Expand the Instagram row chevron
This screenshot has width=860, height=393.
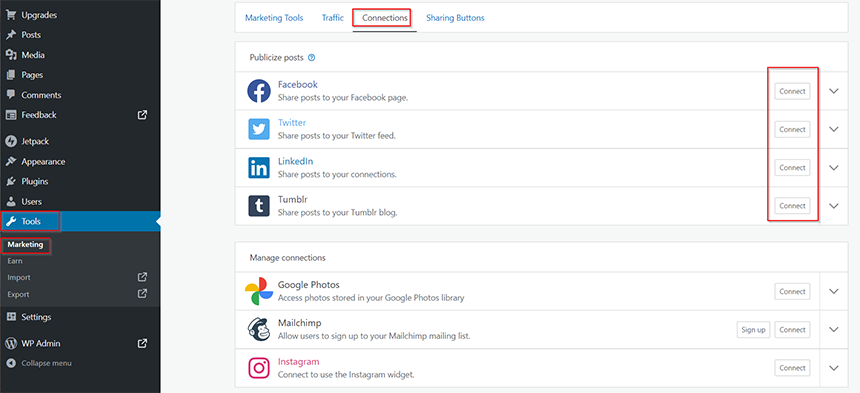[834, 368]
